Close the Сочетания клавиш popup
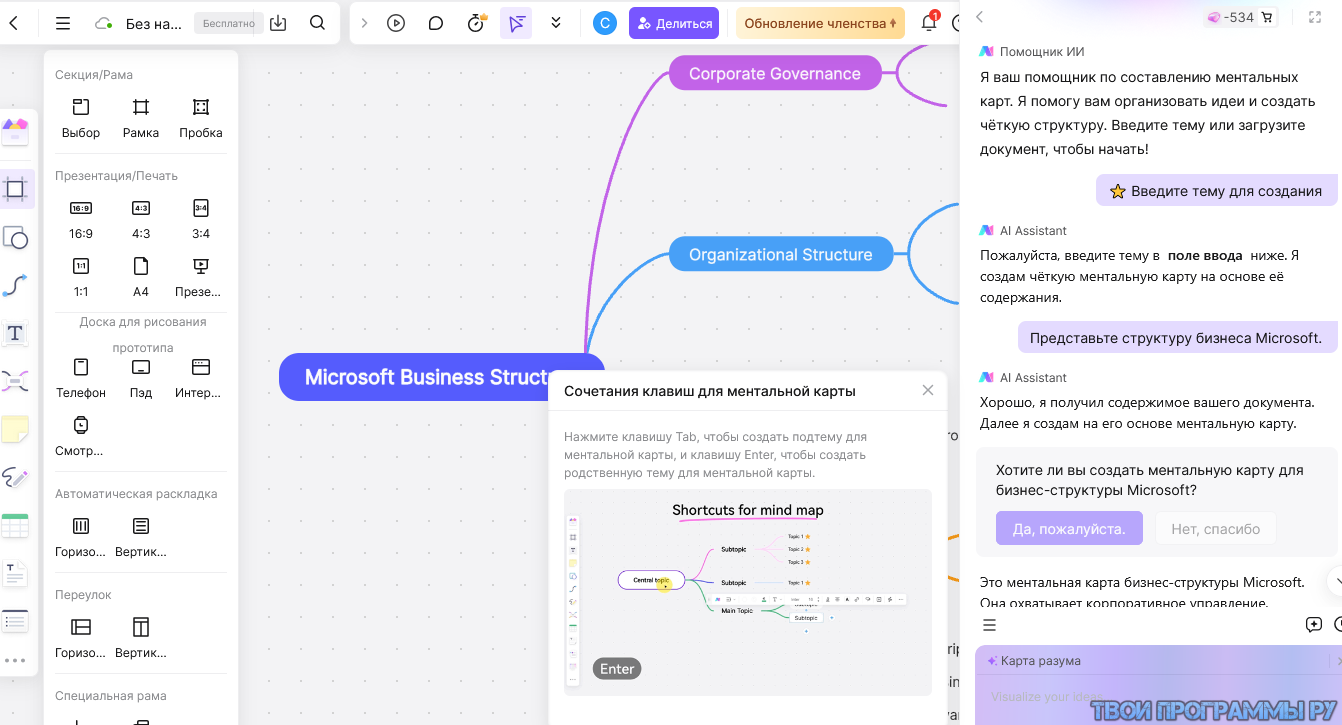This screenshot has height=725, width=1342. [x=927, y=390]
